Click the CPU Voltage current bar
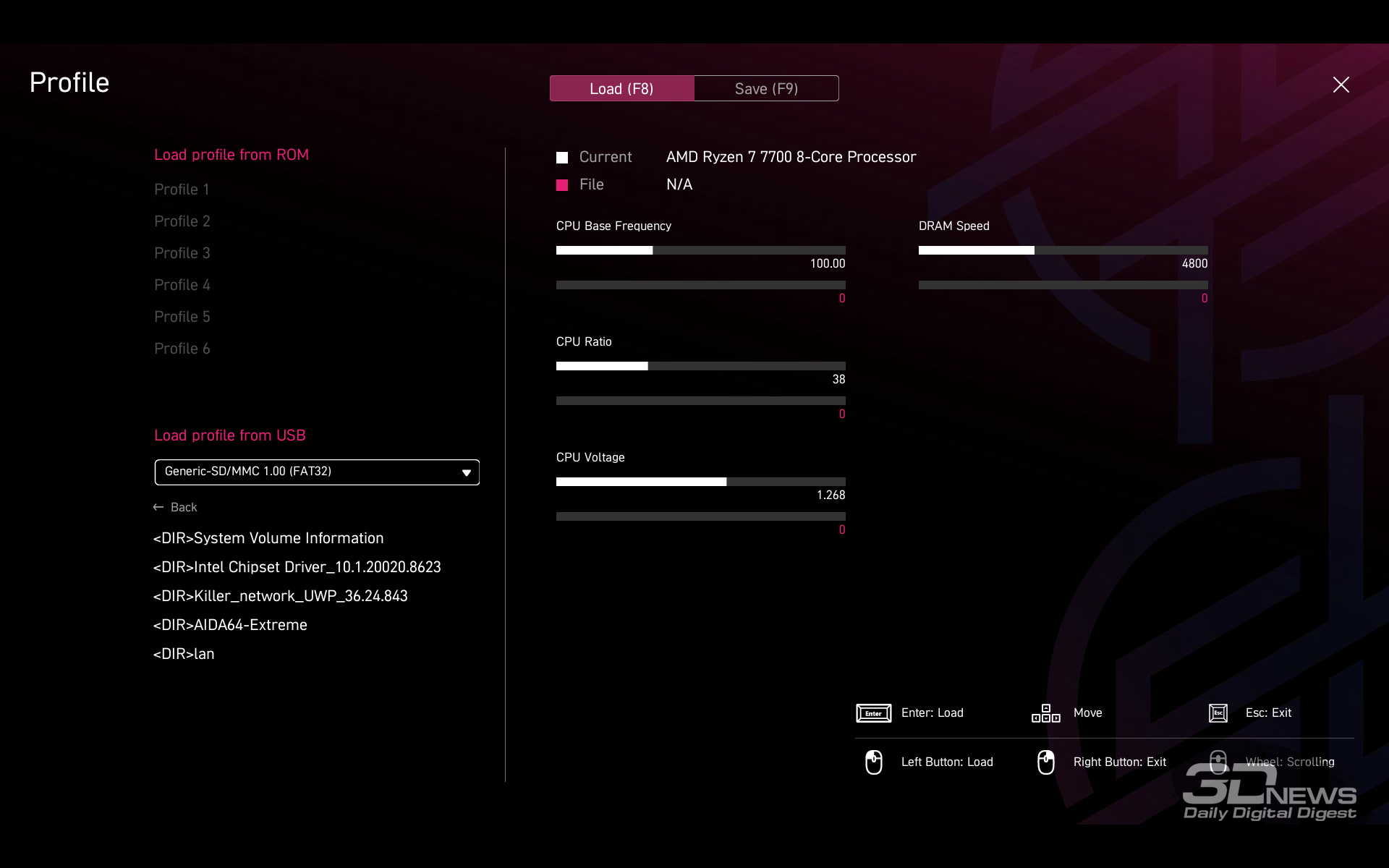This screenshot has width=1389, height=868. (x=700, y=482)
